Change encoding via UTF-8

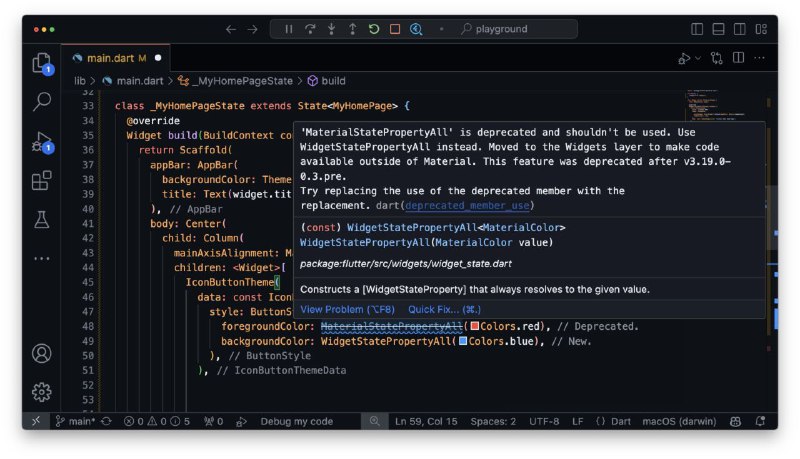[544, 422]
